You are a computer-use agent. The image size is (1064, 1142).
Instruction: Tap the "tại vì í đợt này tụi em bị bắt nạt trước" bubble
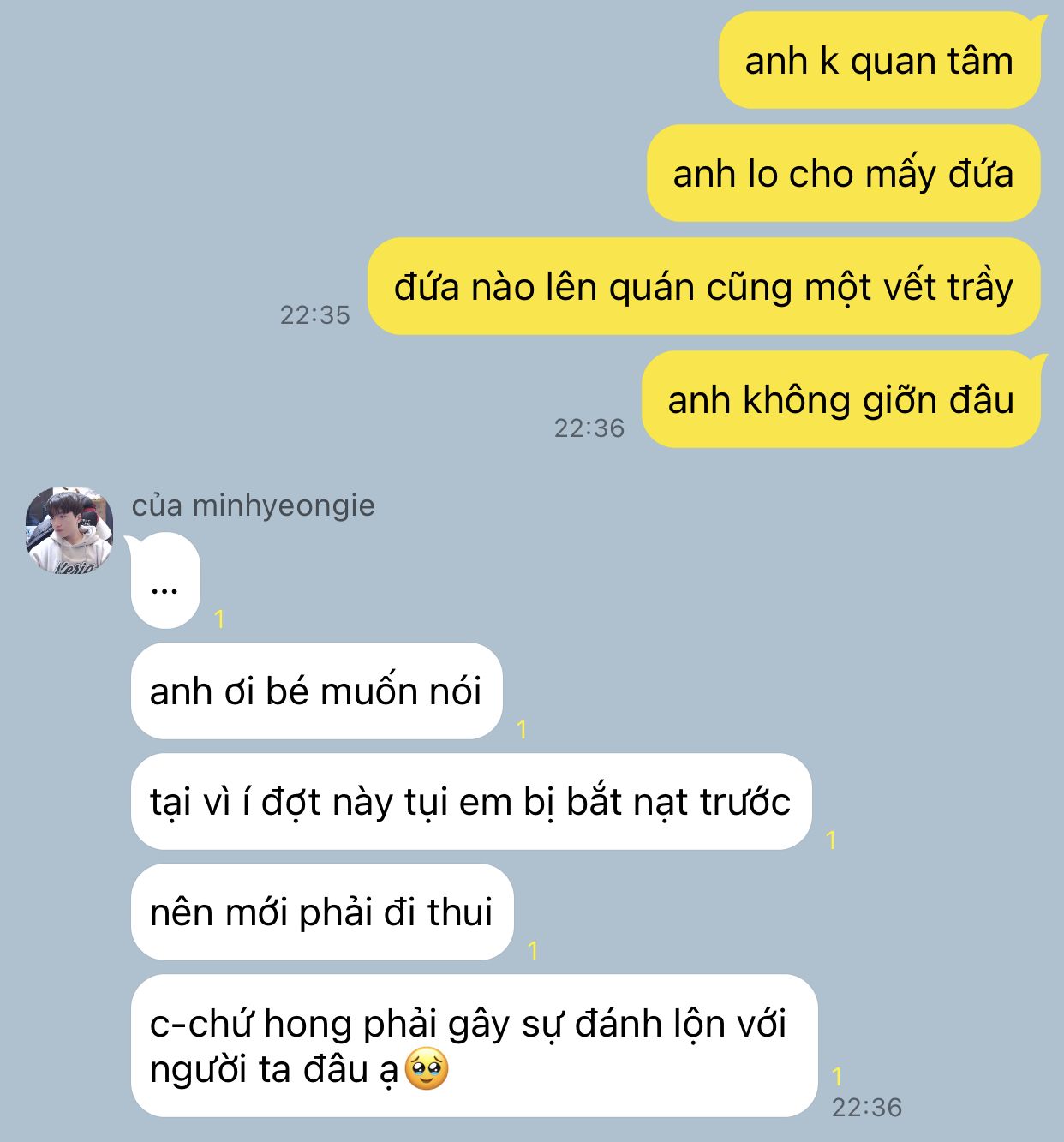click(x=471, y=802)
